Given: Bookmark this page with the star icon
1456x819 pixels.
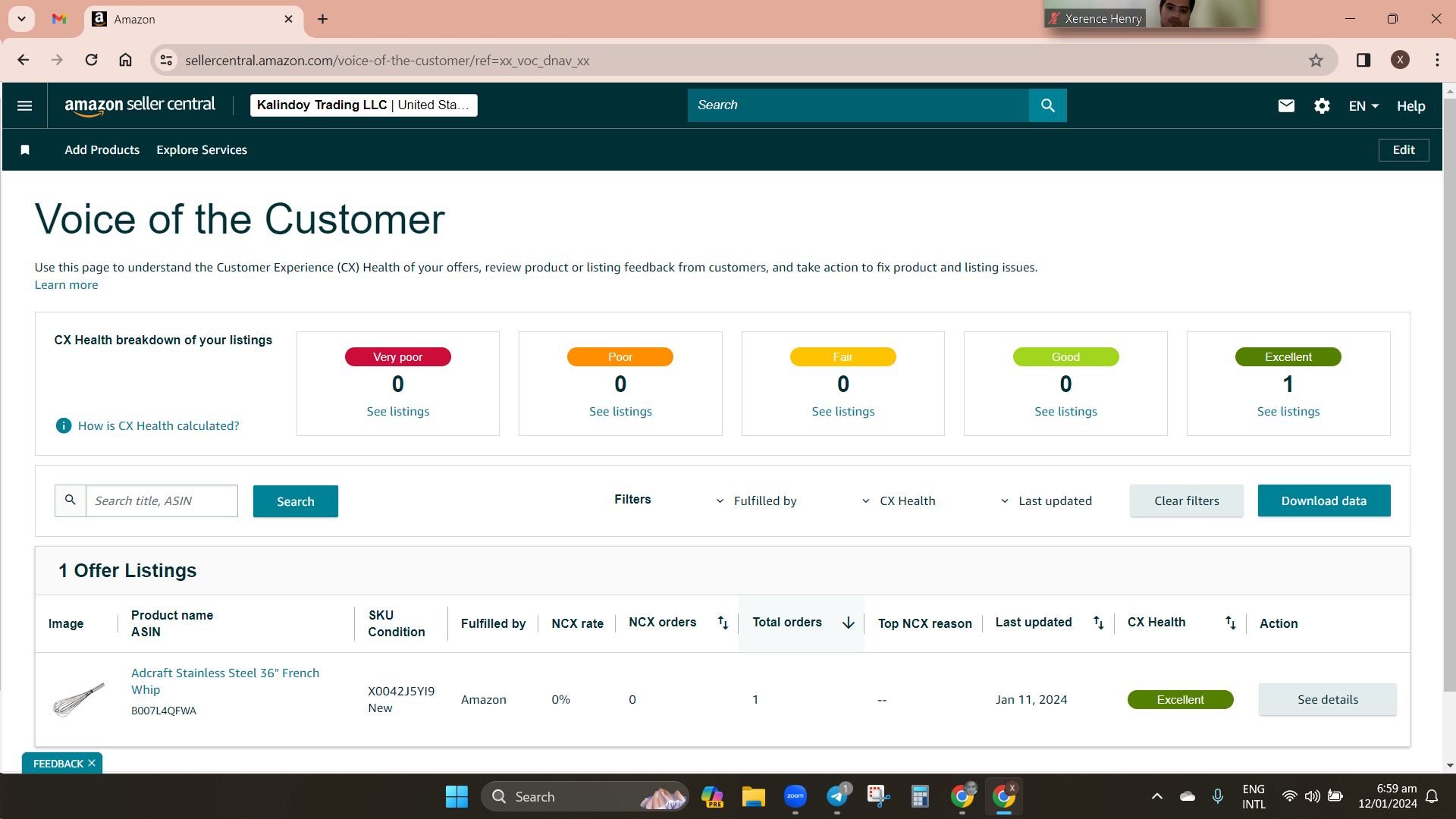Looking at the screenshot, I should 1316,60.
